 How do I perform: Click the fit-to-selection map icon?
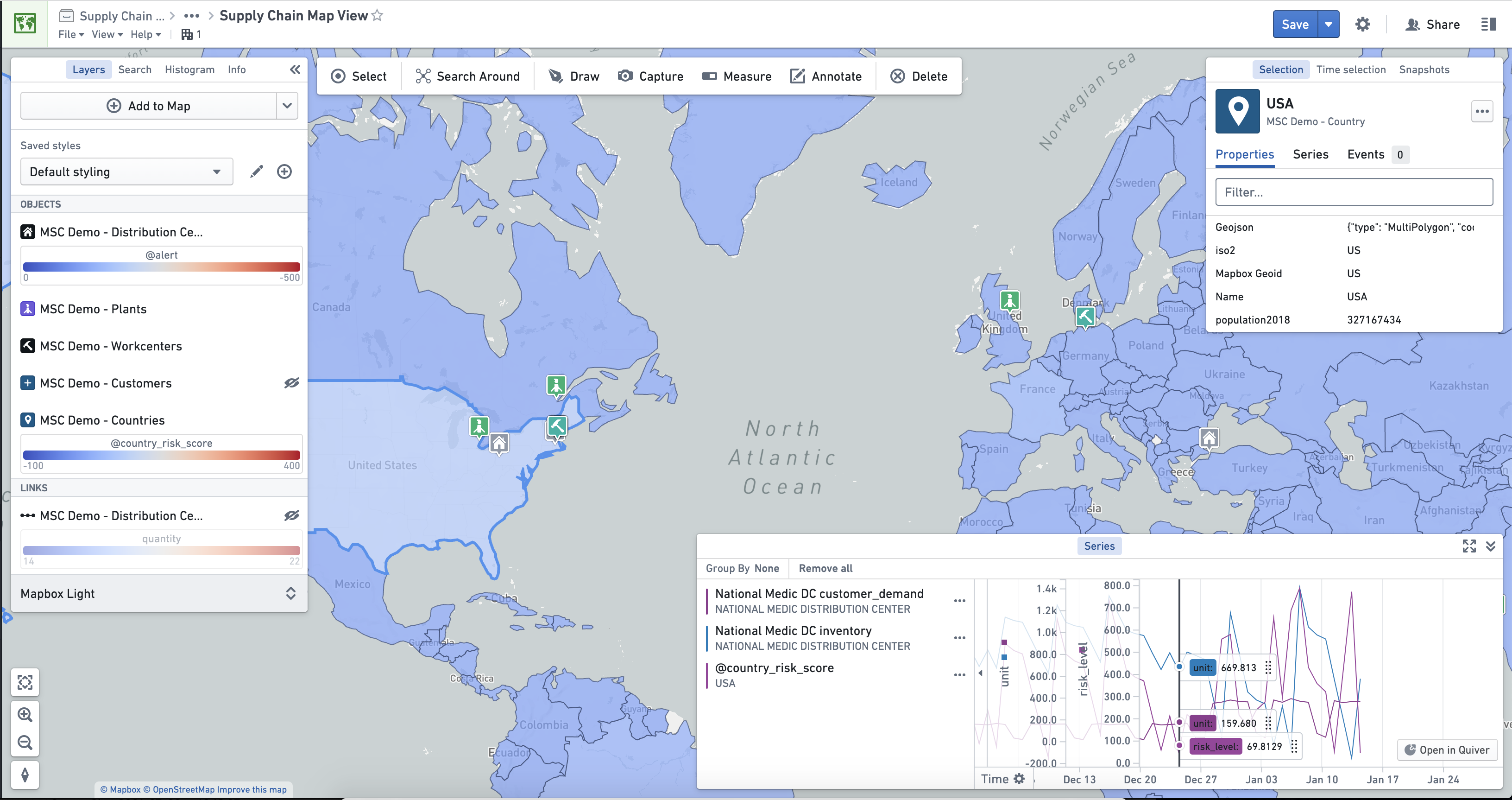coord(25,682)
